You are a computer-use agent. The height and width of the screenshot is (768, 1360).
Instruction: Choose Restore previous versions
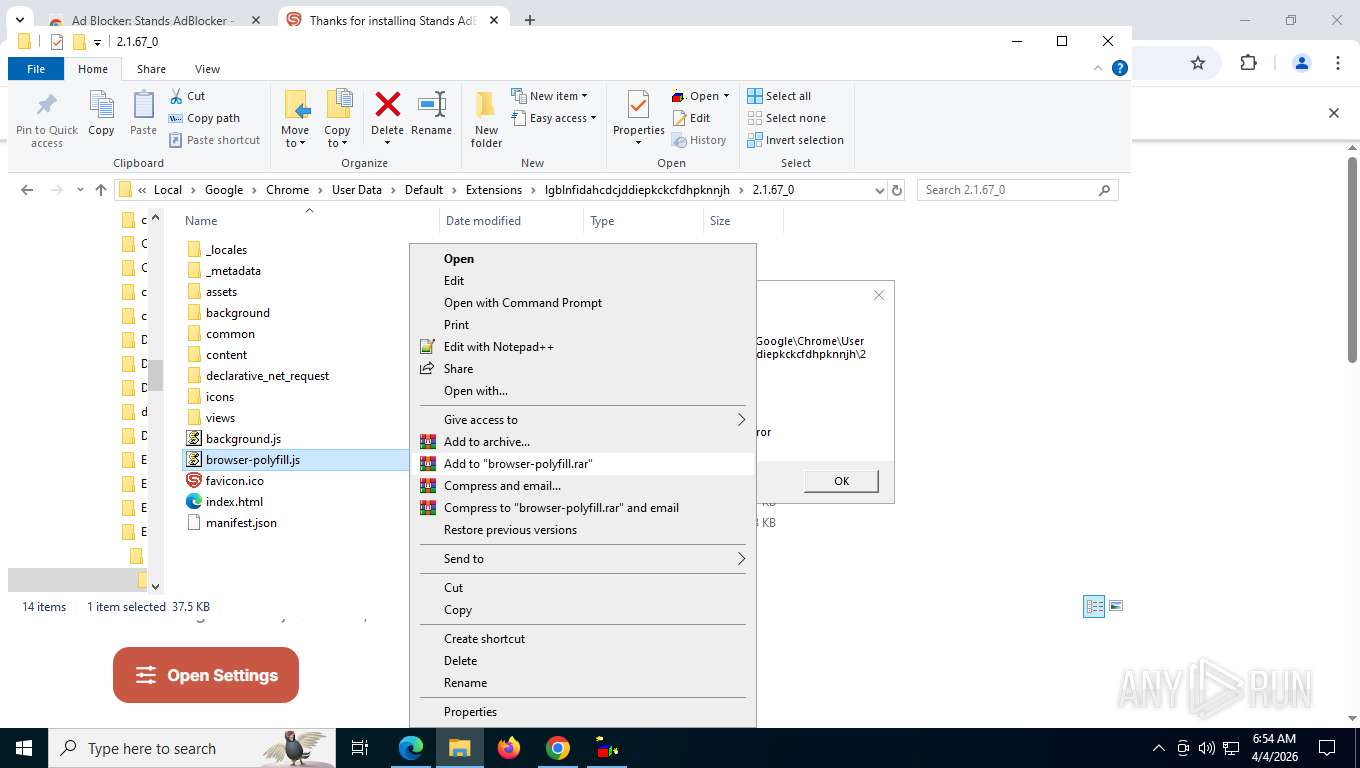click(x=583, y=530)
